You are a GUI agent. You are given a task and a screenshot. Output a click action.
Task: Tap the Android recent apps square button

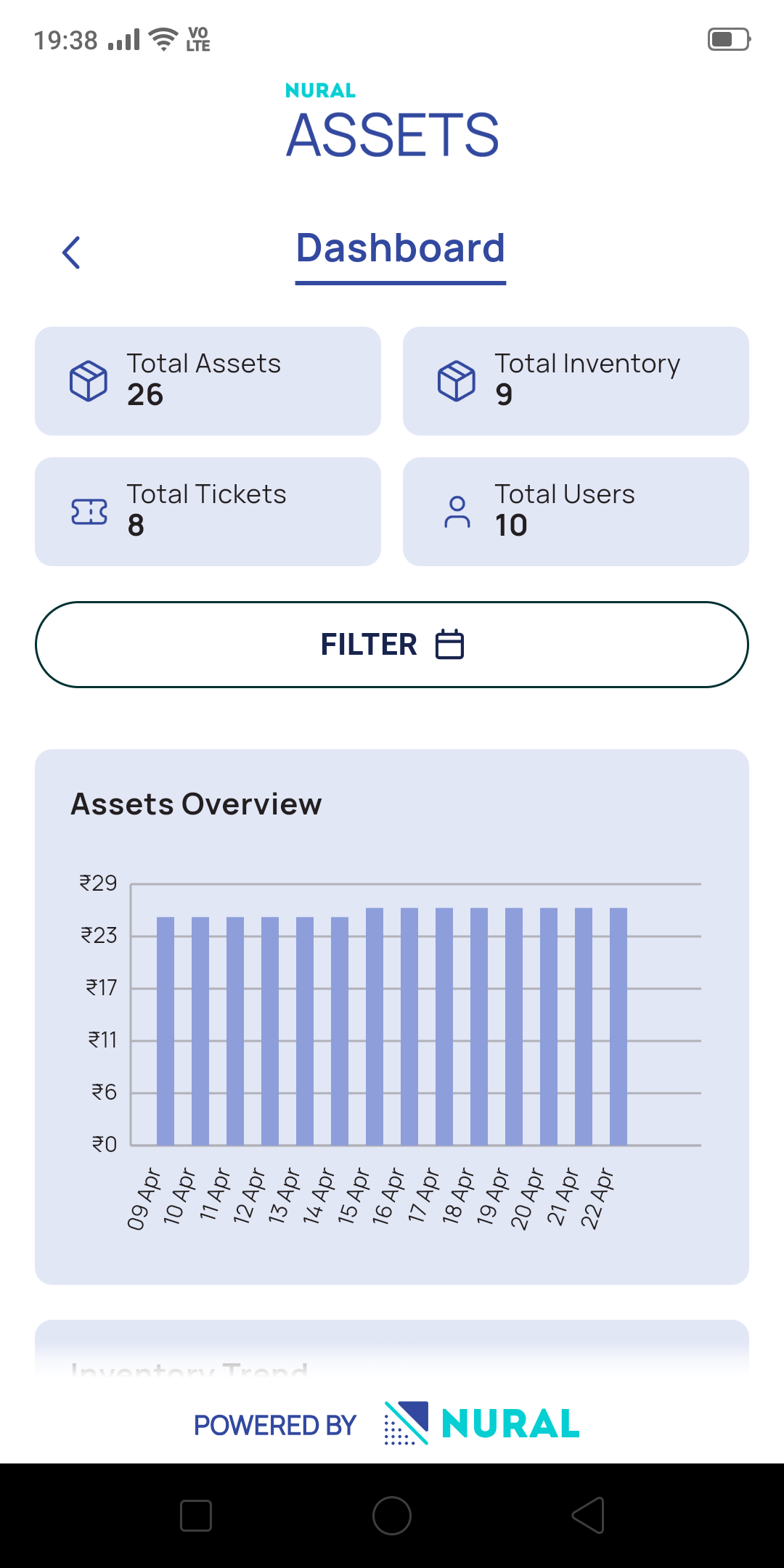(196, 1516)
